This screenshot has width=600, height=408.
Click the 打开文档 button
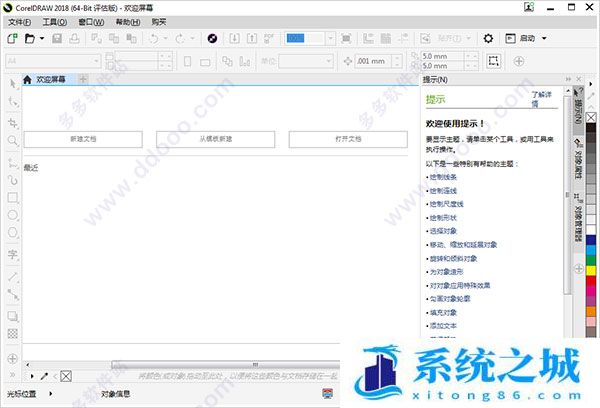tap(348, 139)
